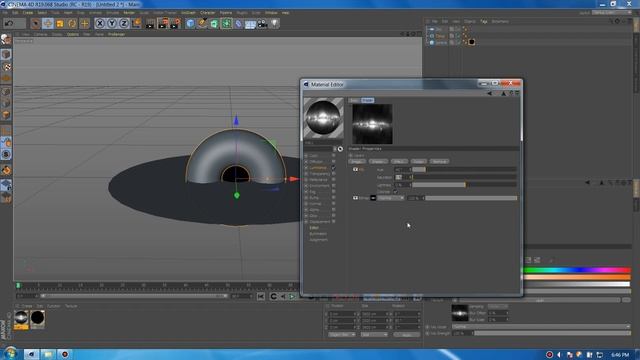Adjust the Bitmap layer opacity slider
Screen dimensions: 640x360
[471, 198]
